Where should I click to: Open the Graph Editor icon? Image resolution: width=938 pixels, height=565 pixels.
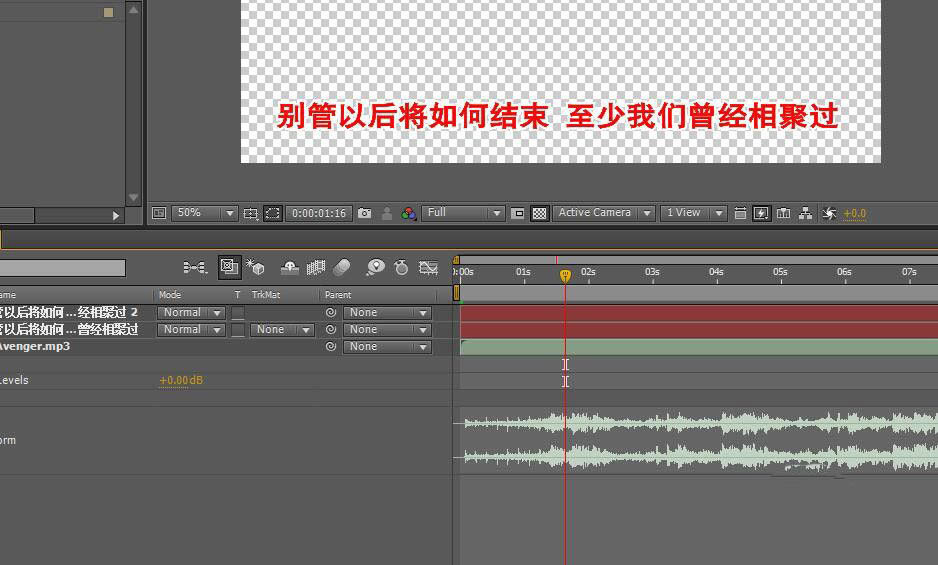[x=428, y=267]
